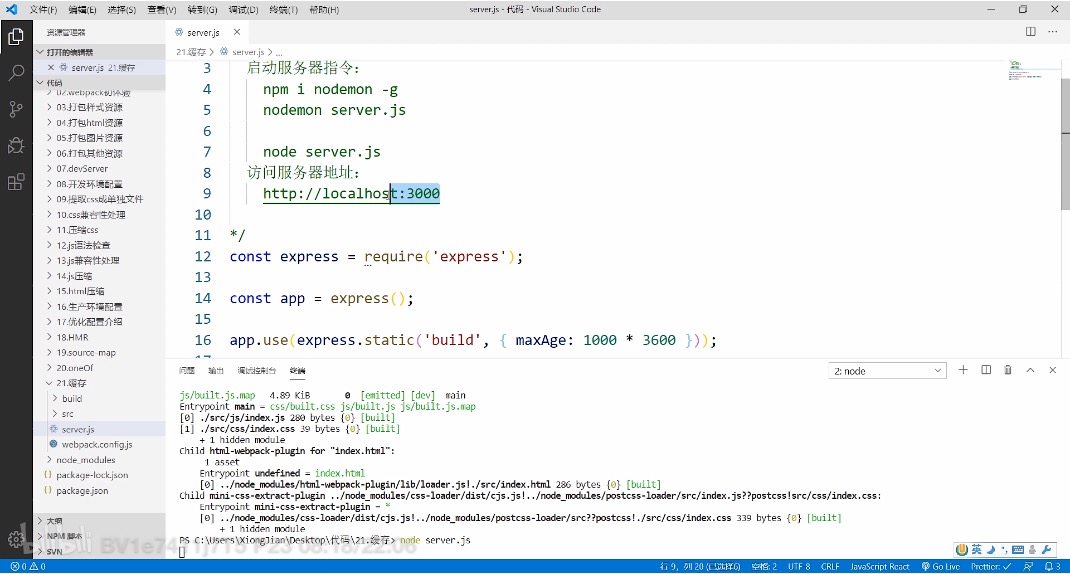Split the terminal panel
Viewport: 1070px width, 574px height.
(986, 370)
